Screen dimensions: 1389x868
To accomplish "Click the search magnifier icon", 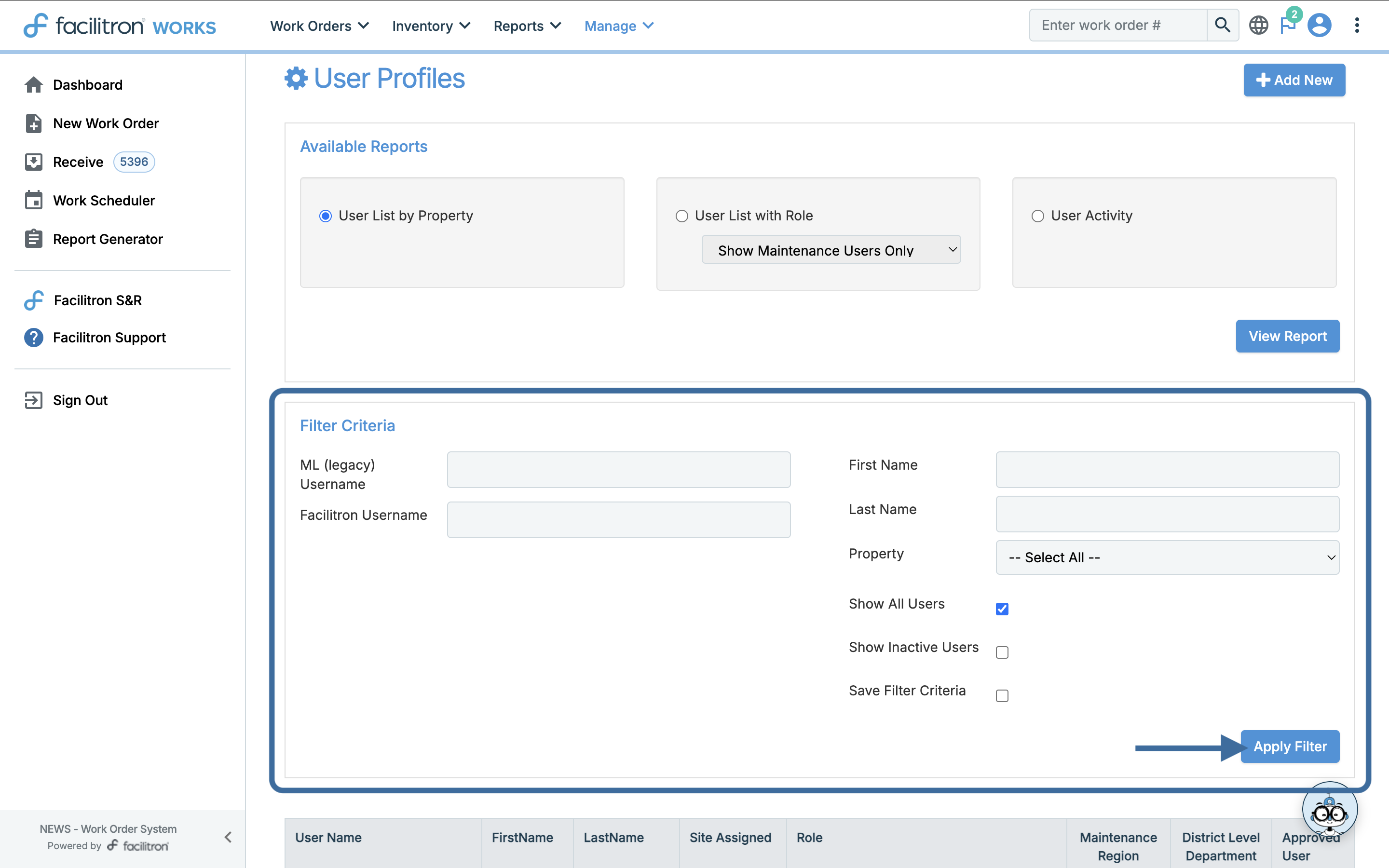I will point(1222,25).
